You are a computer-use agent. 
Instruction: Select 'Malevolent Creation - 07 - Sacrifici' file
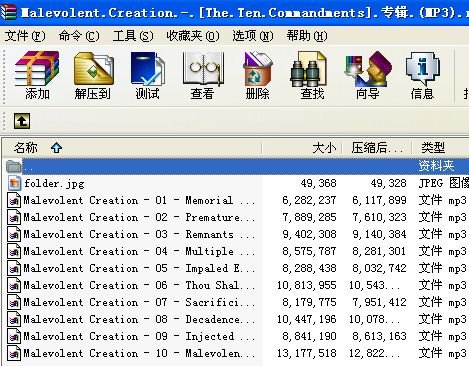point(139,302)
